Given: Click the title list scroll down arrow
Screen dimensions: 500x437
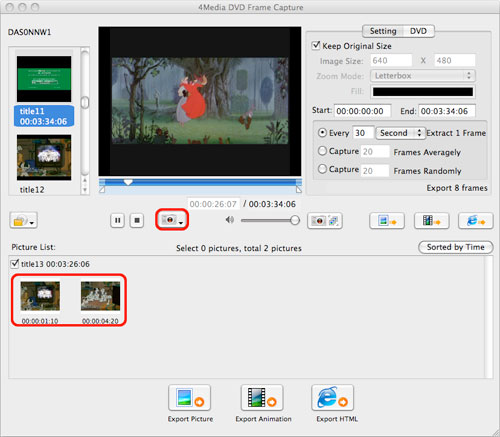Looking at the screenshot, I should click(x=85, y=190).
